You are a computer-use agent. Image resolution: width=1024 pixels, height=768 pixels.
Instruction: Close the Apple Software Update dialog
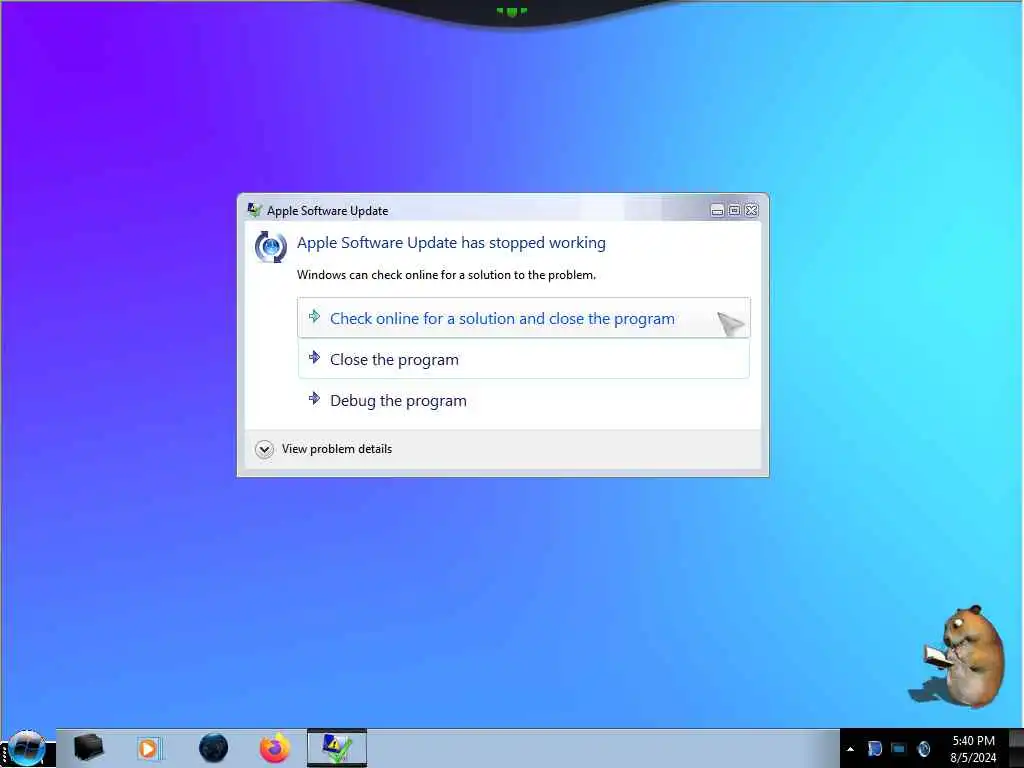pos(752,210)
